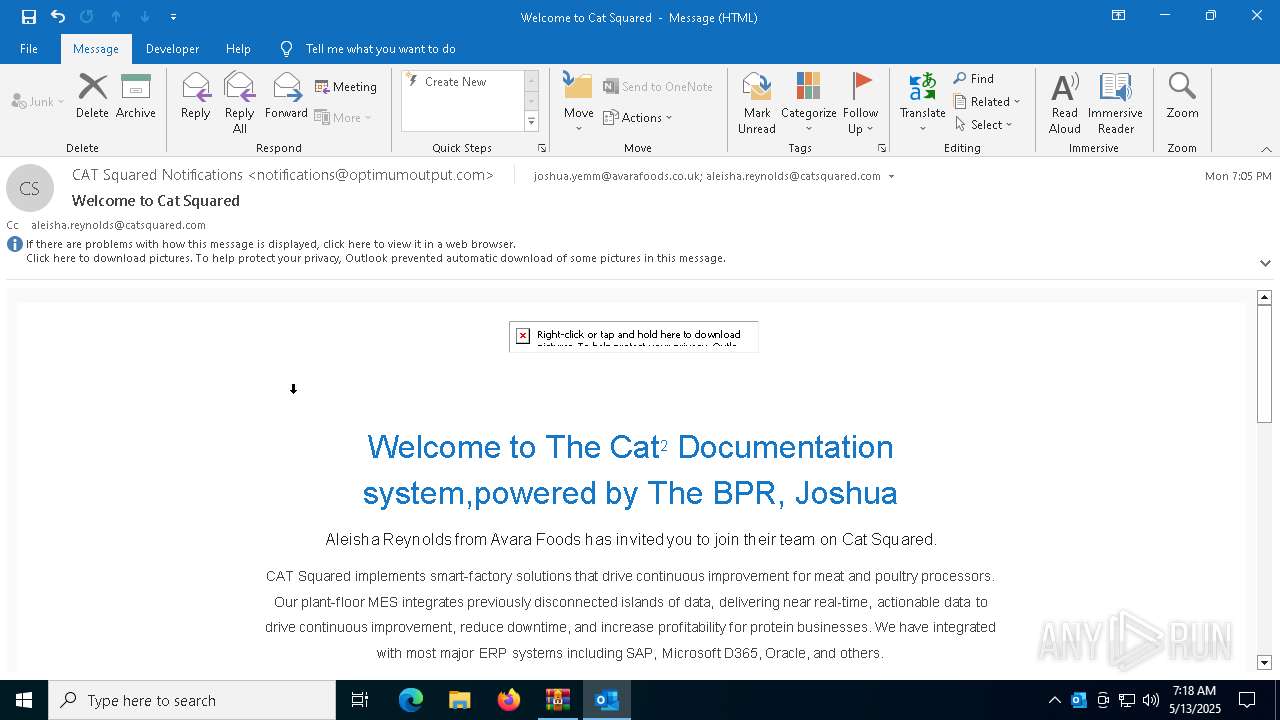Go to the previous item with up arrow
This screenshot has height=720, width=1280.
116,16
